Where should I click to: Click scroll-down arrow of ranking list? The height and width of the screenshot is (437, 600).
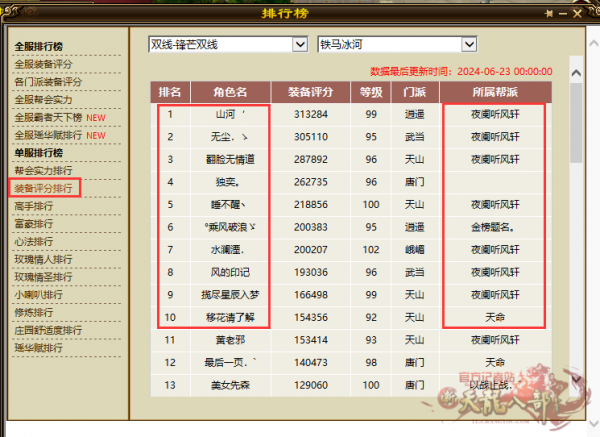(576, 379)
